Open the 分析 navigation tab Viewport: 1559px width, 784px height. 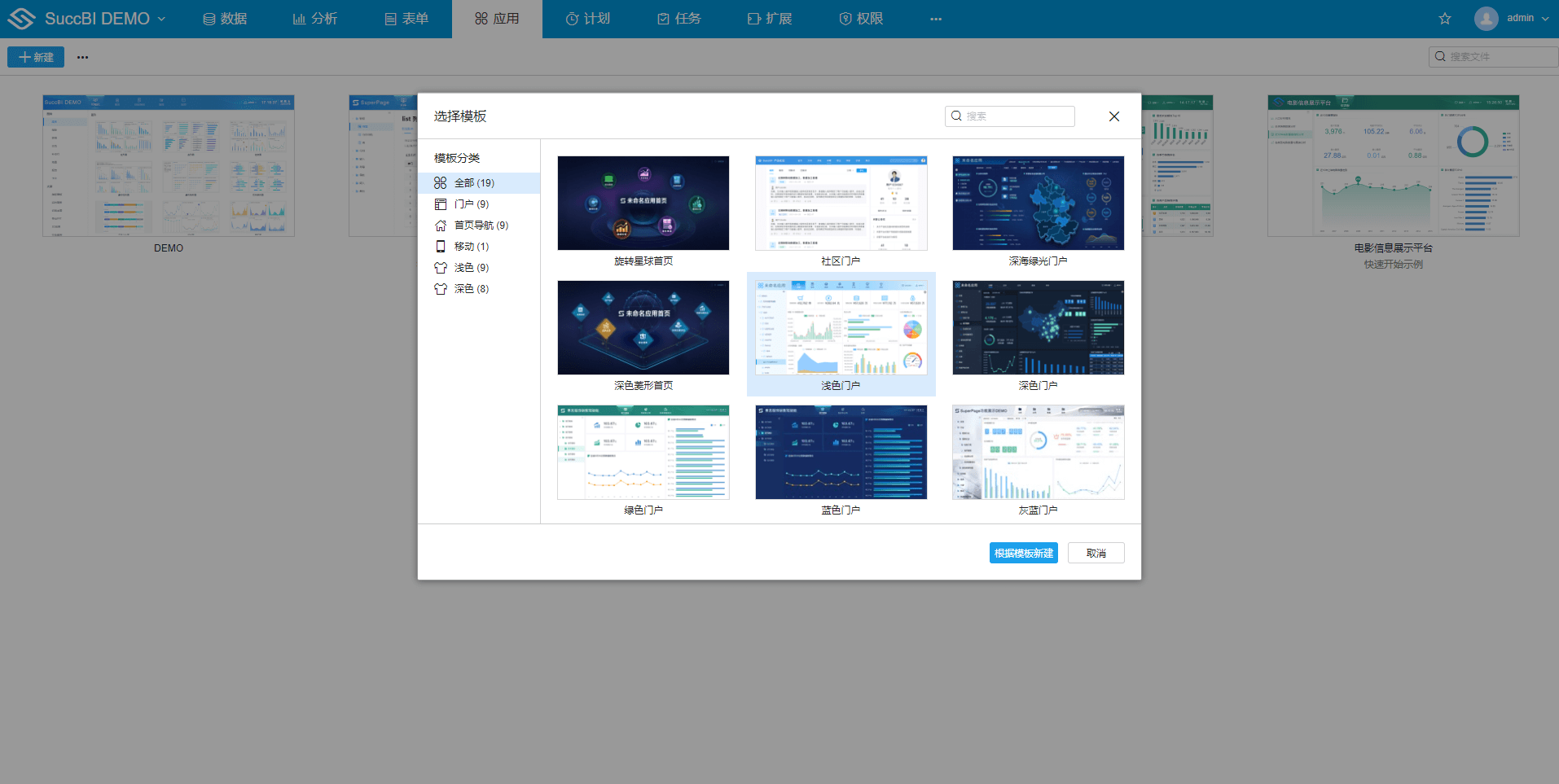(x=315, y=19)
